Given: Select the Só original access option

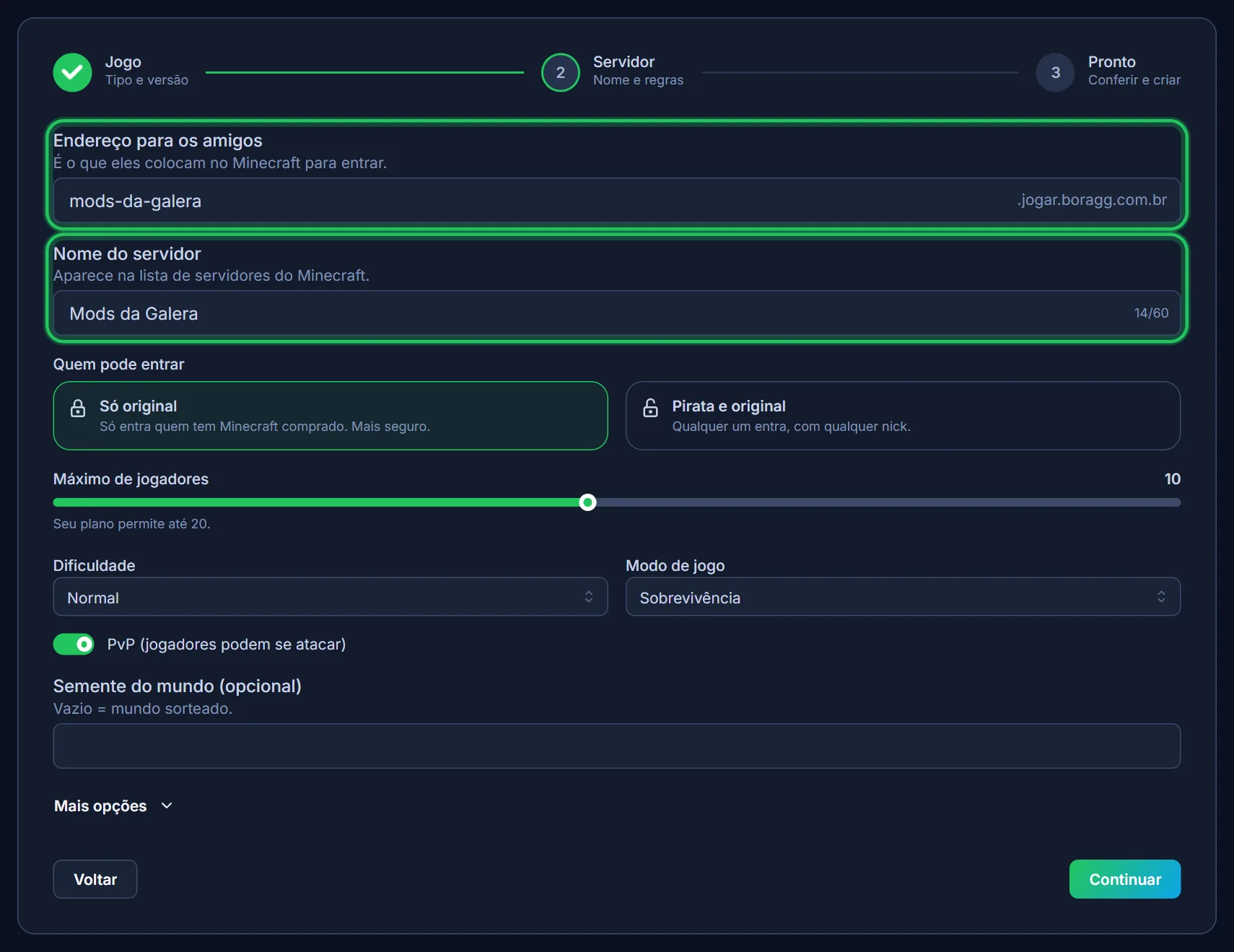Looking at the screenshot, I should click(331, 416).
